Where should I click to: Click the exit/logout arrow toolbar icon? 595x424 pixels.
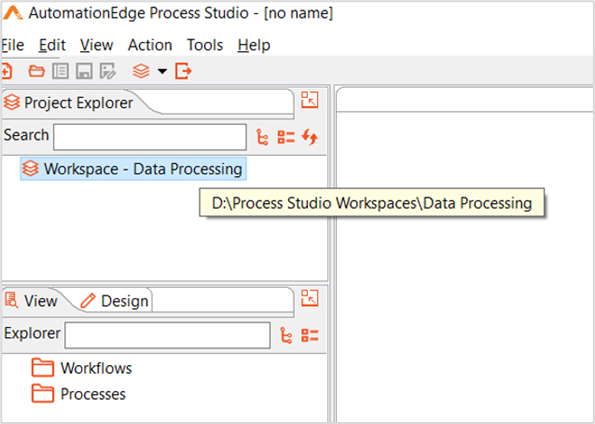pyautogui.click(x=183, y=71)
